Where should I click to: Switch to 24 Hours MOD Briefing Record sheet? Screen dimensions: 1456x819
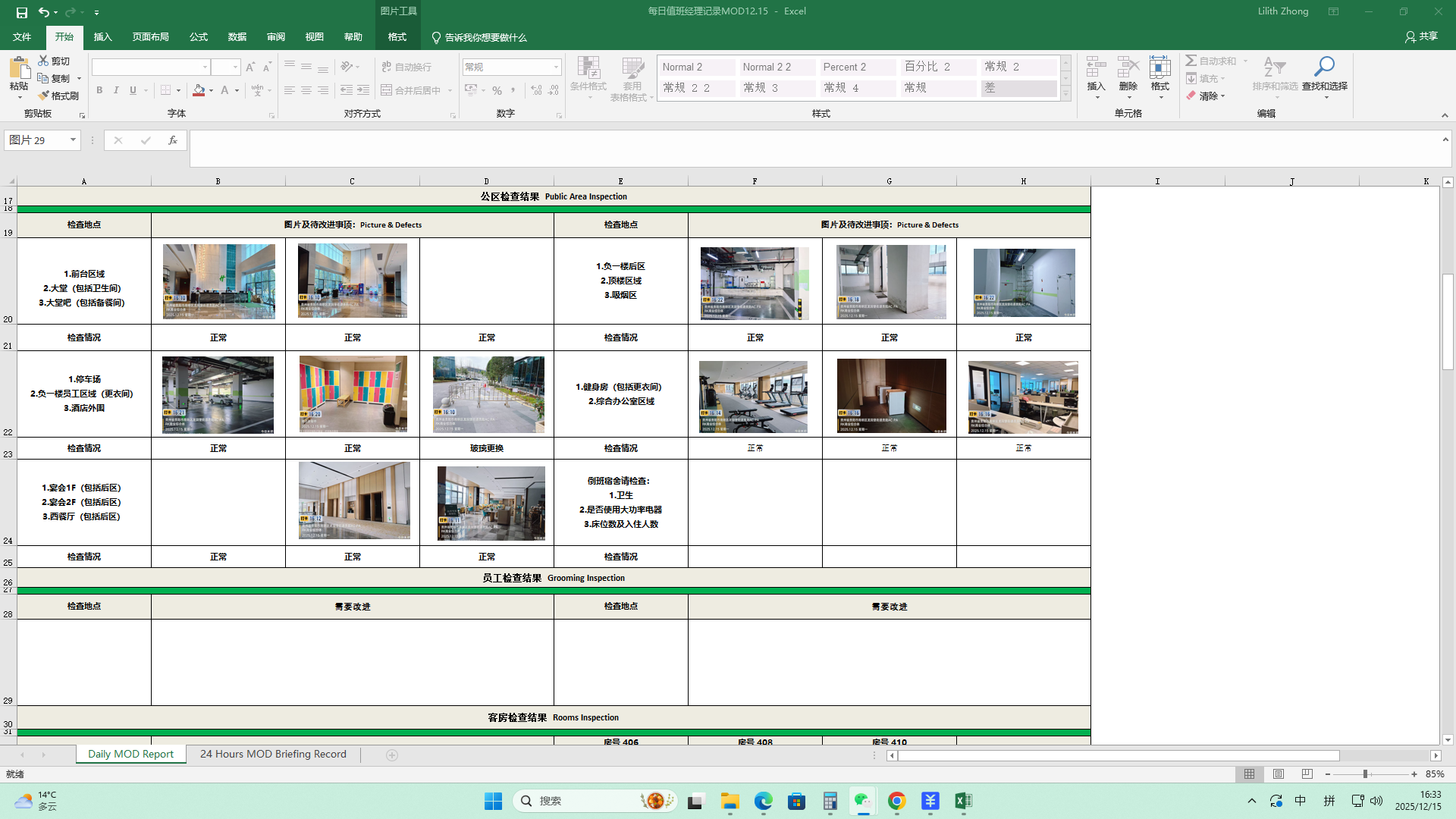273,755
